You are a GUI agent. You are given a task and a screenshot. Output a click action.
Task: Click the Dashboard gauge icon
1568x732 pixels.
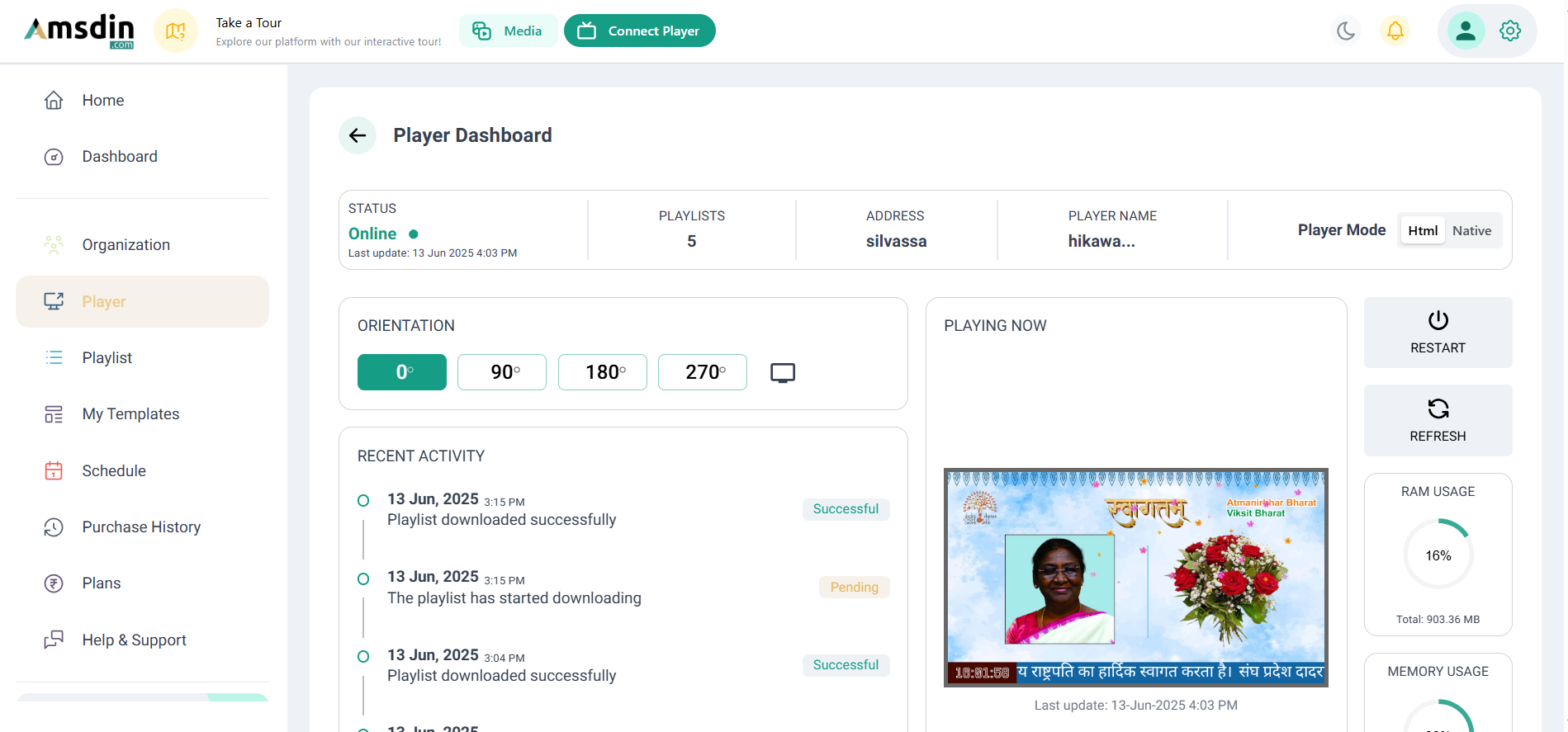click(x=54, y=157)
